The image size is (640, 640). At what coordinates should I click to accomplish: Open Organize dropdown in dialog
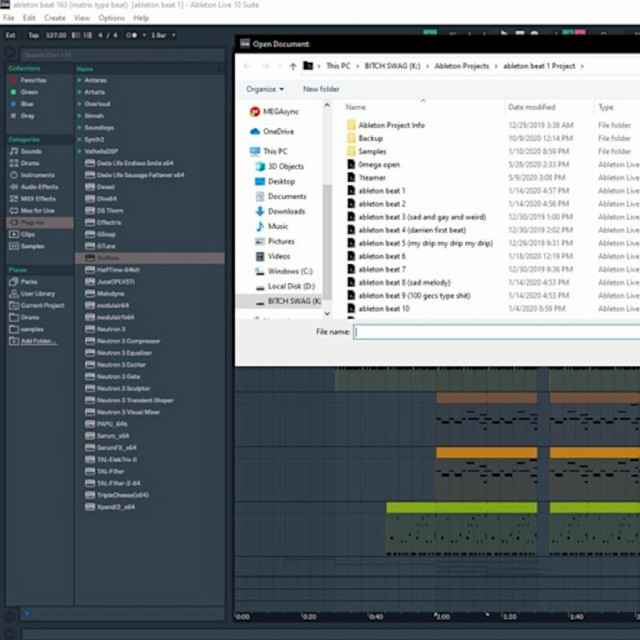pyautogui.click(x=265, y=89)
